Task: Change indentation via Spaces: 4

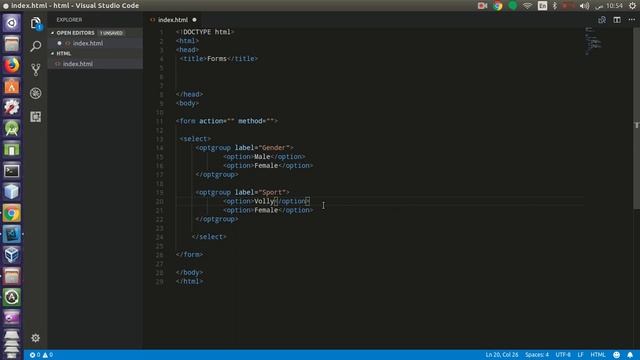Action: [x=537, y=355]
